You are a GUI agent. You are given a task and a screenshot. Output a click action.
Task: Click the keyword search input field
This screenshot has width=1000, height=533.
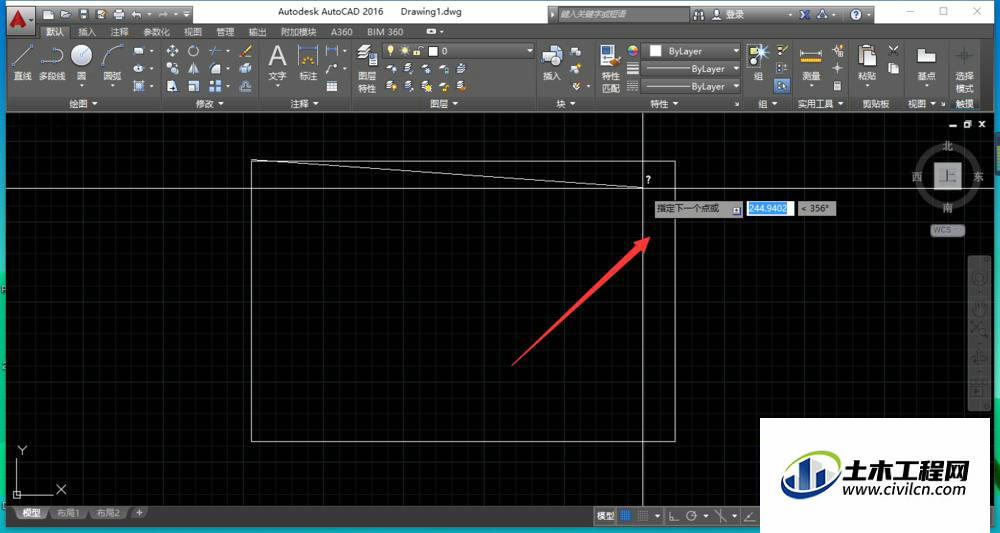[x=623, y=14]
